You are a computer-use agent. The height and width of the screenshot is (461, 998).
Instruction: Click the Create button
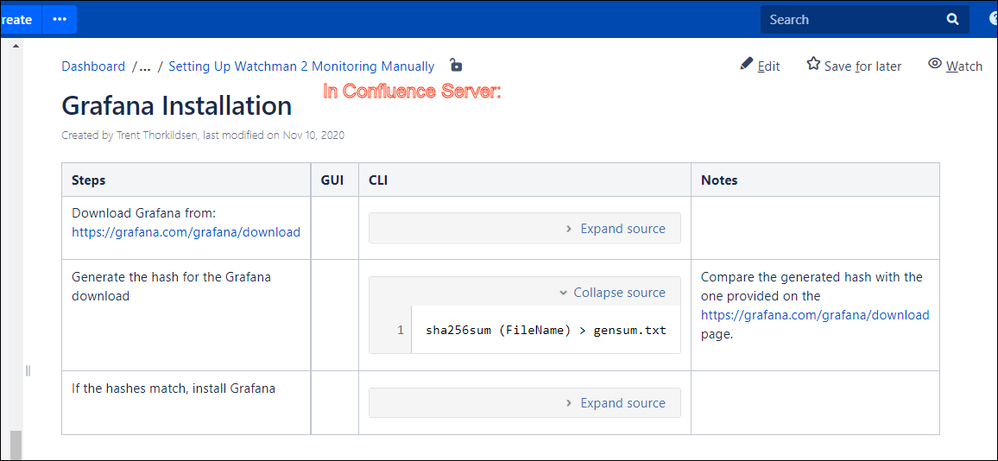[x=19, y=19]
